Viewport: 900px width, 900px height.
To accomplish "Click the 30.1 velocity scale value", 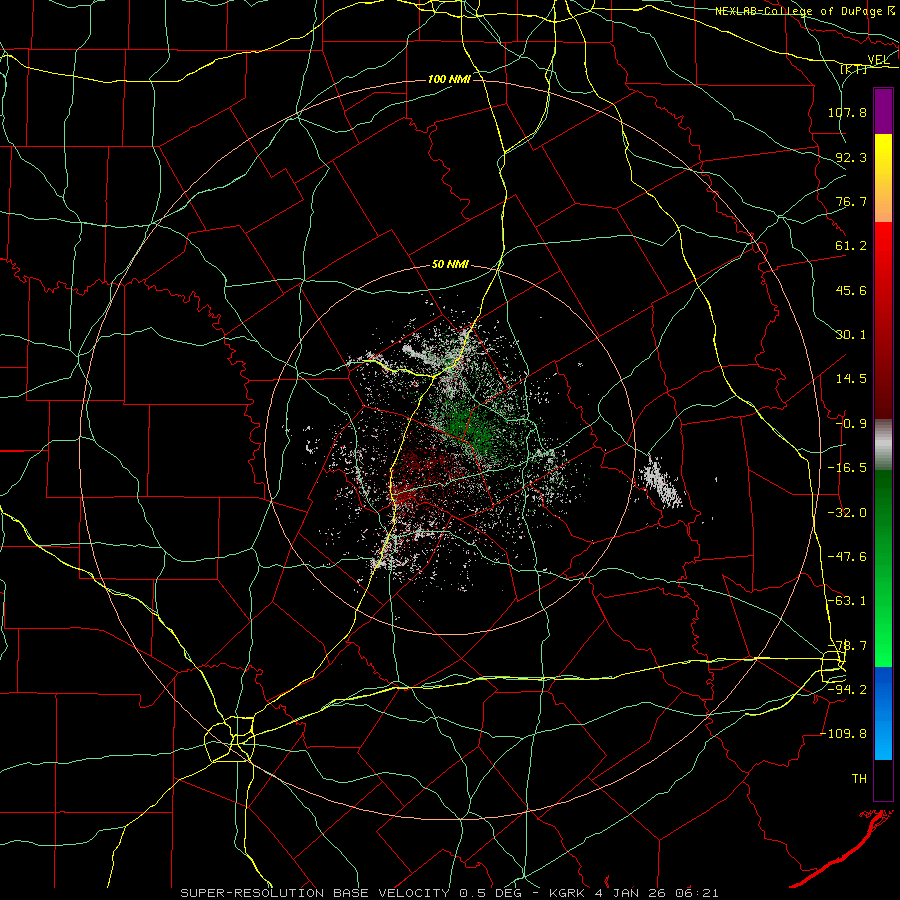I will [x=851, y=335].
